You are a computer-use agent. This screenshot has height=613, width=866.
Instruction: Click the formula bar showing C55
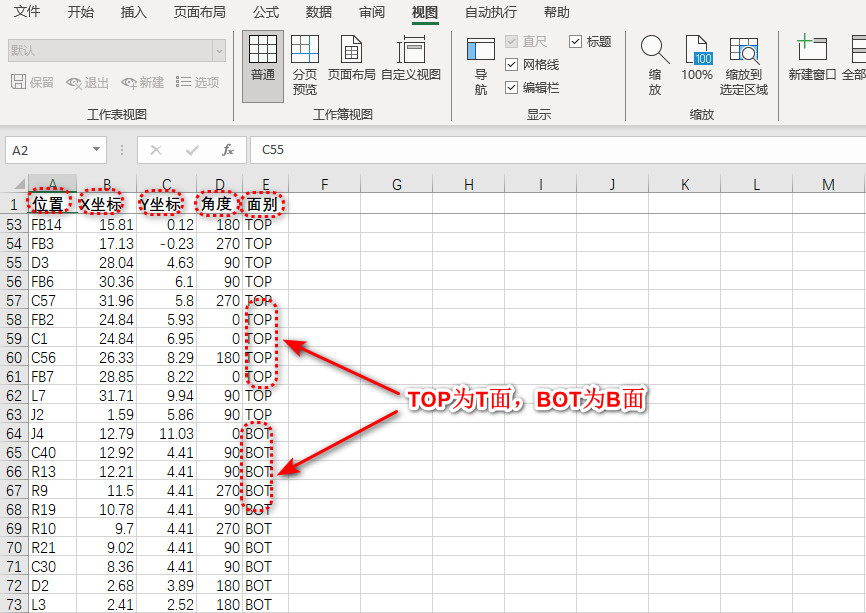point(550,150)
